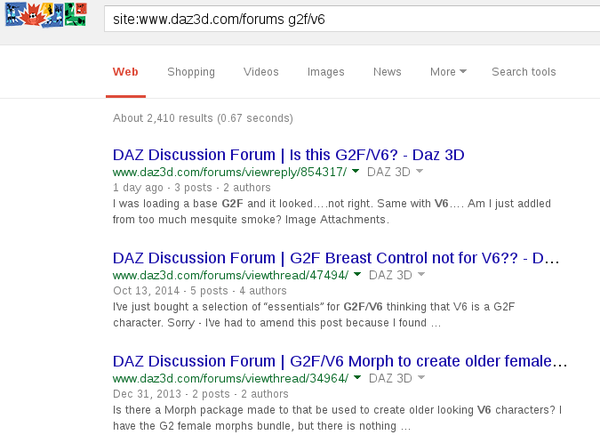Click the search query input field
The image size is (600, 435).
click(x=352, y=19)
